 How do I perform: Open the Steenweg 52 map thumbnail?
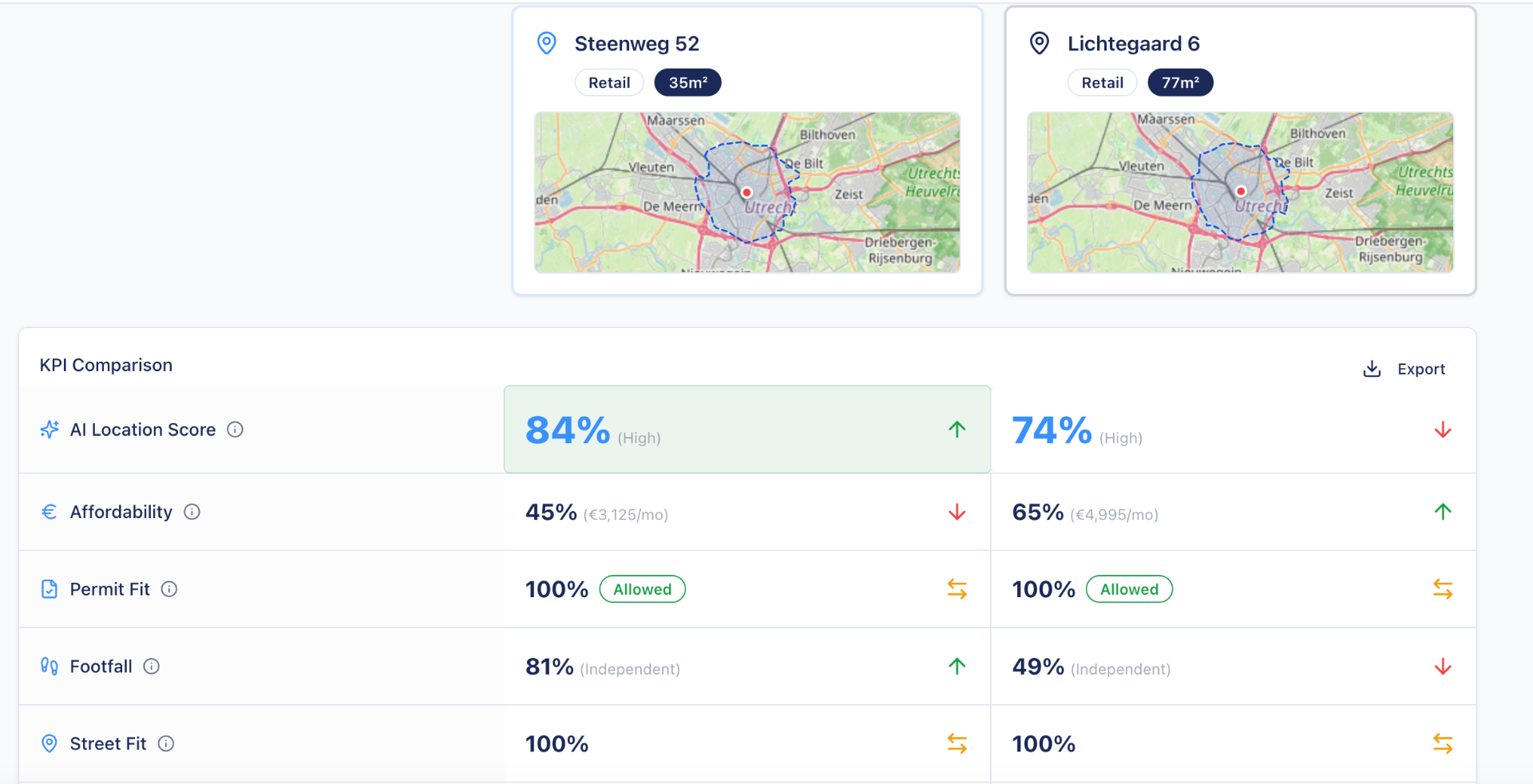(x=747, y=192)
